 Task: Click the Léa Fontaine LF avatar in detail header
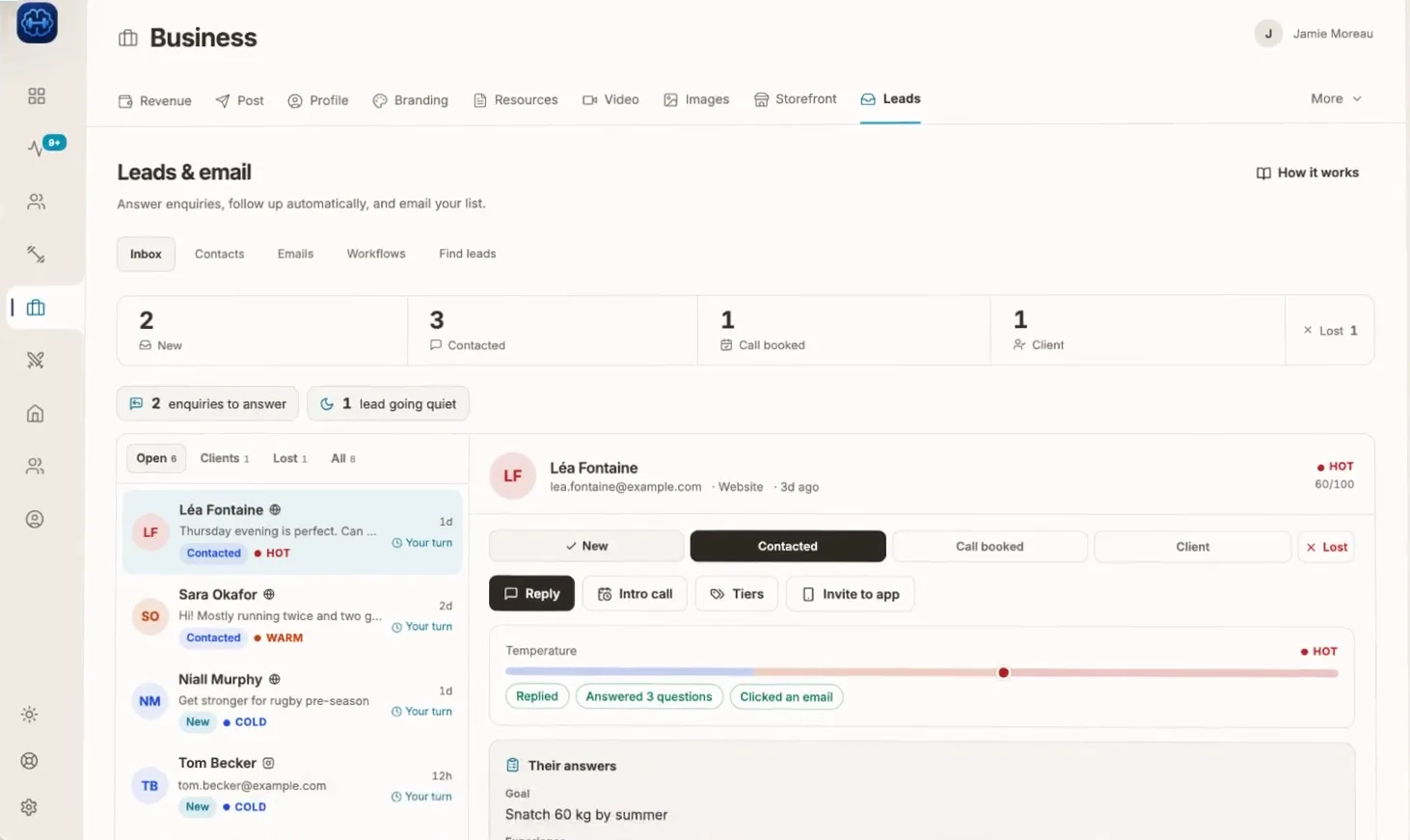(x=512, y=476)
